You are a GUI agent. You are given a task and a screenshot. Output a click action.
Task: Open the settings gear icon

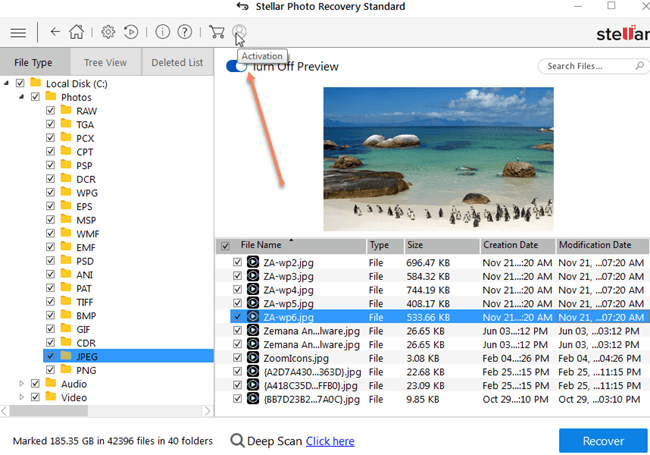[x=109, y=32]
